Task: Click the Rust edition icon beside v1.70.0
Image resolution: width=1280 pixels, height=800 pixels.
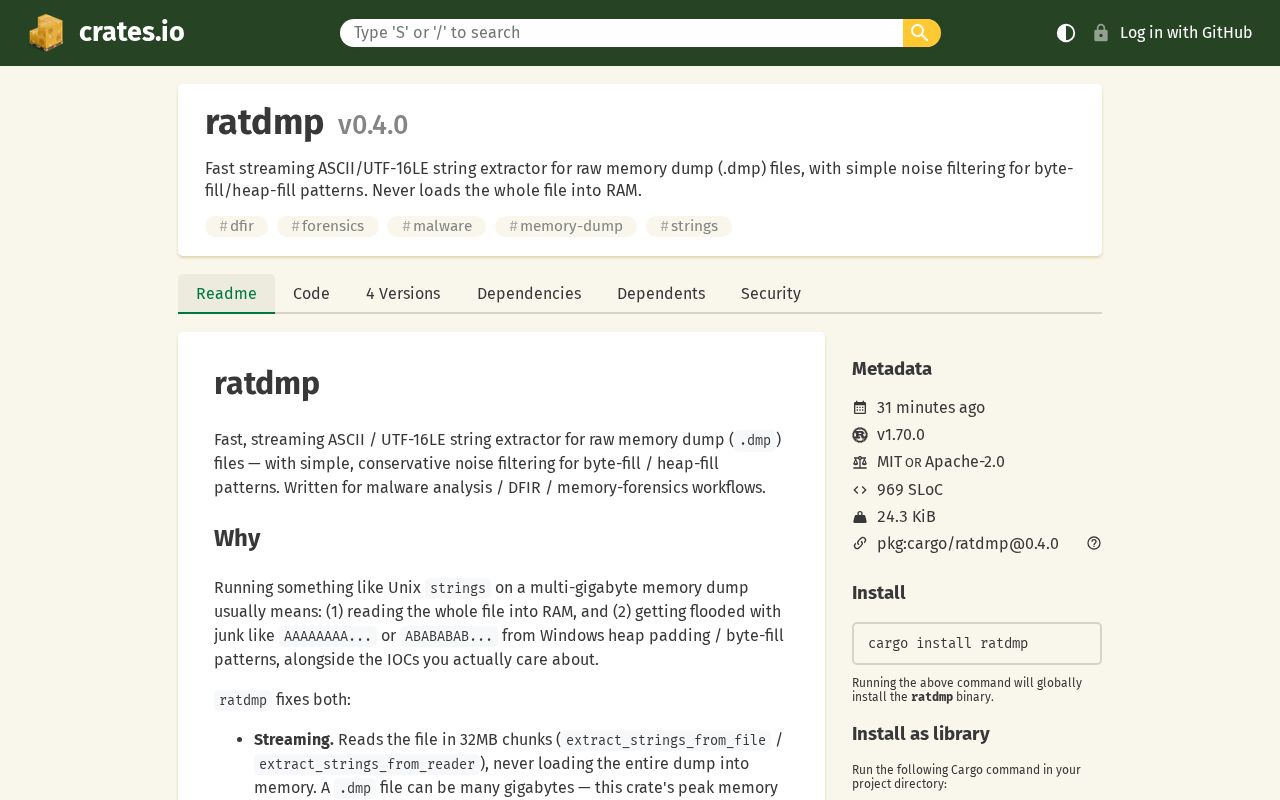Action: click(860, 435)
